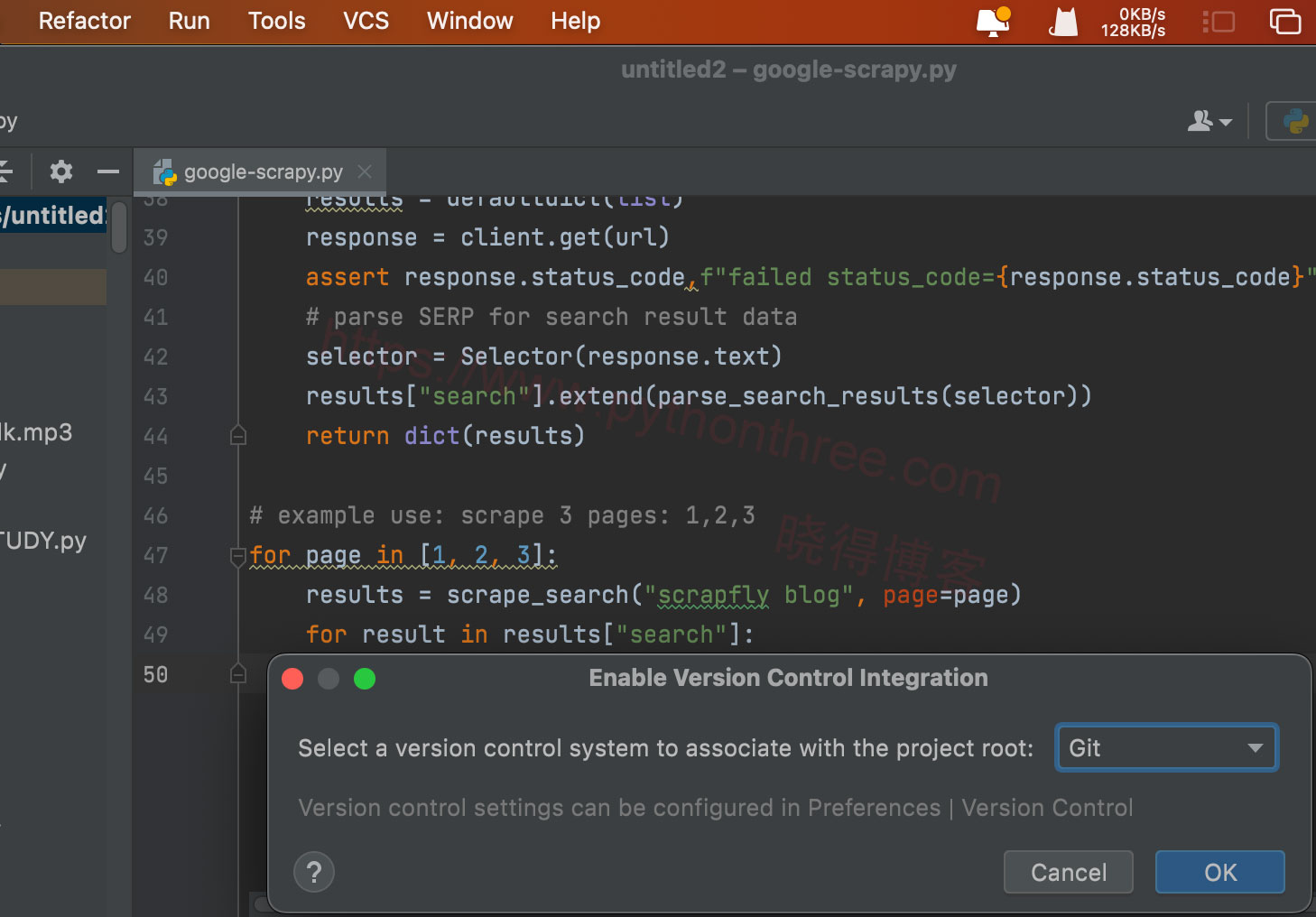Viewport: 1316px width, 917px height.
Task: Click Cancel in Enable Version Control Integration
Action: pyautogui.click(x=1068, y=872)
